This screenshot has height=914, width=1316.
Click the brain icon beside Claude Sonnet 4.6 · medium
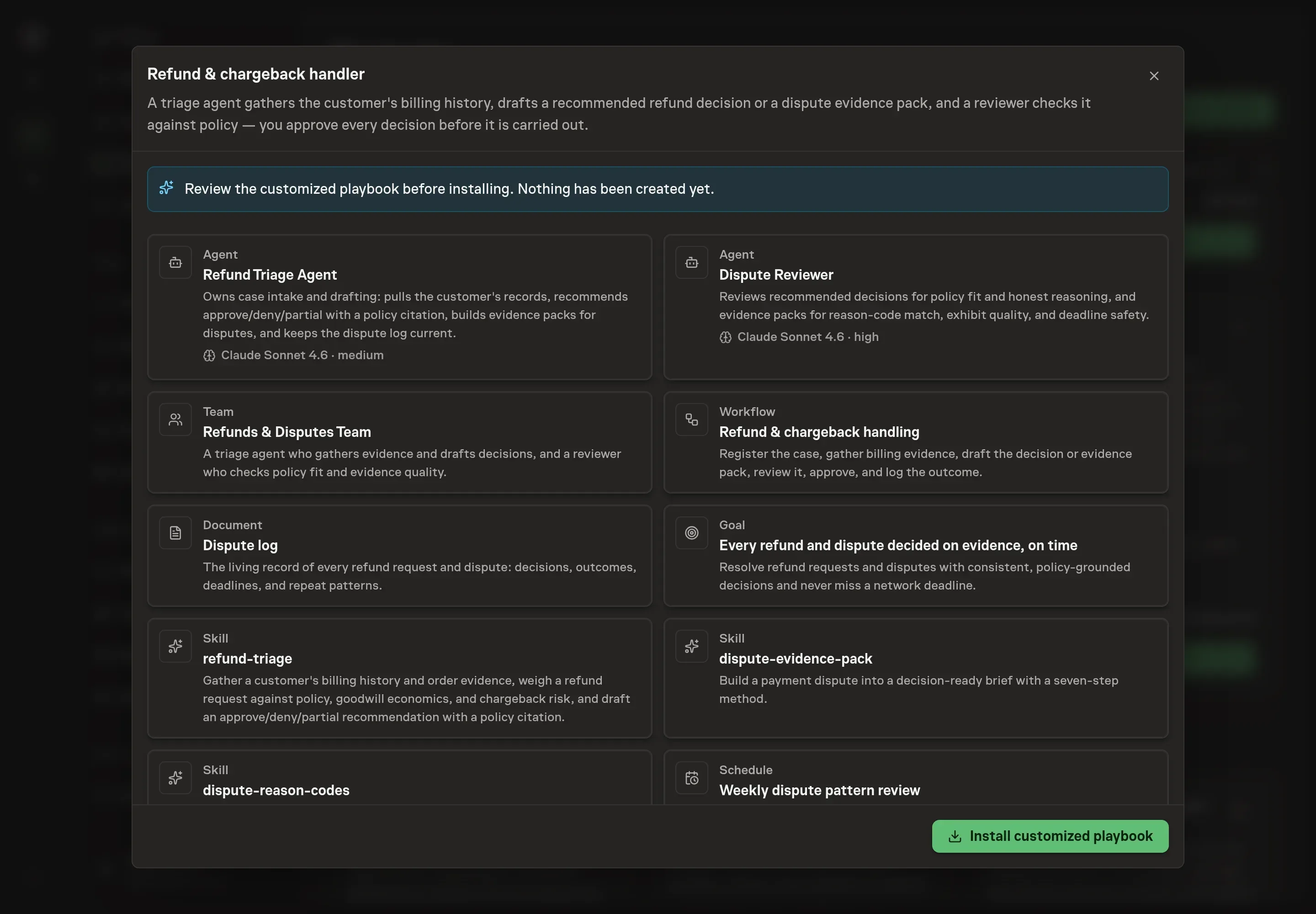tap(209, 356)
